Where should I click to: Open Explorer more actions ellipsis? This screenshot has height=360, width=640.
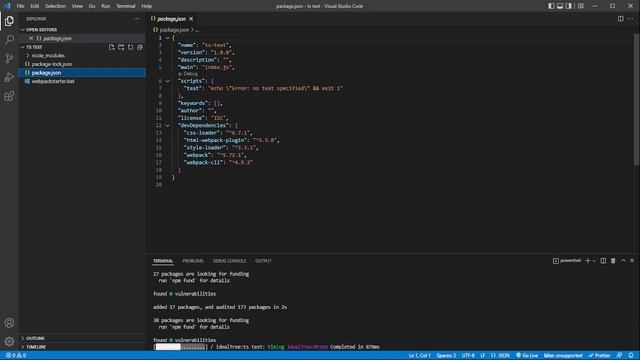(x=136, y=19)
